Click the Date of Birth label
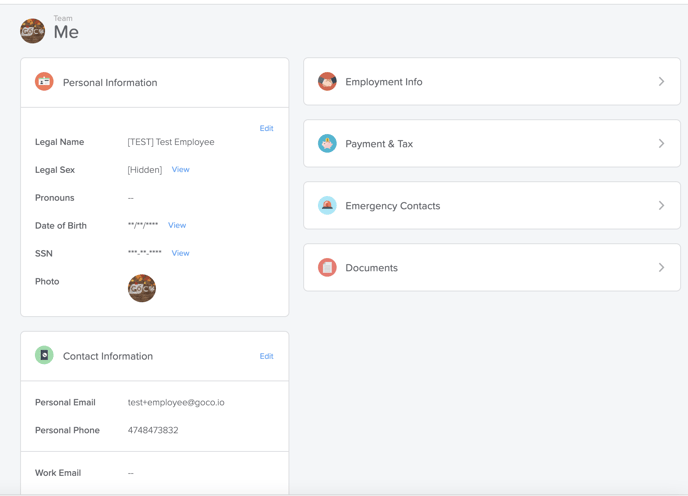The width and height of the screenshot is (688, 496). tap(61, 226)
